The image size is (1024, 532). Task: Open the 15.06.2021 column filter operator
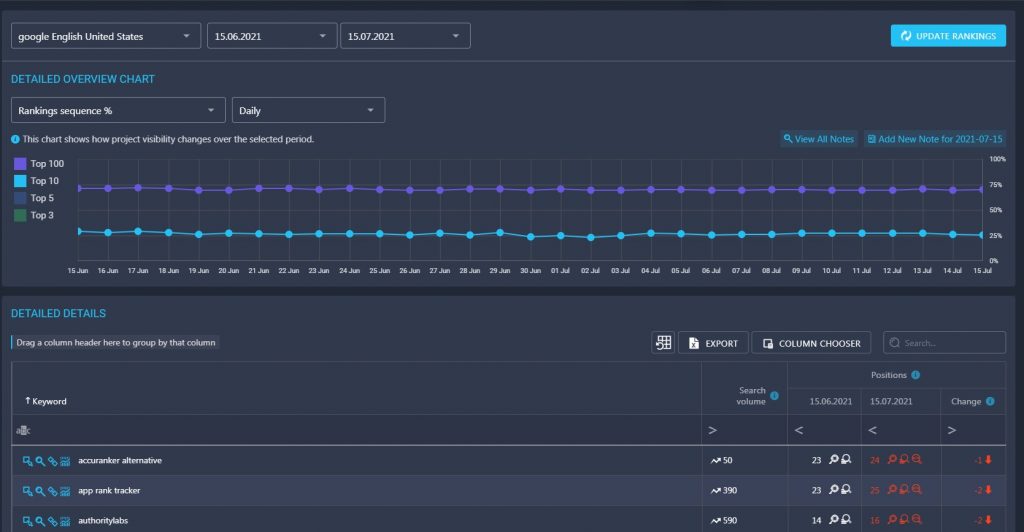click(x=799, y=430)
